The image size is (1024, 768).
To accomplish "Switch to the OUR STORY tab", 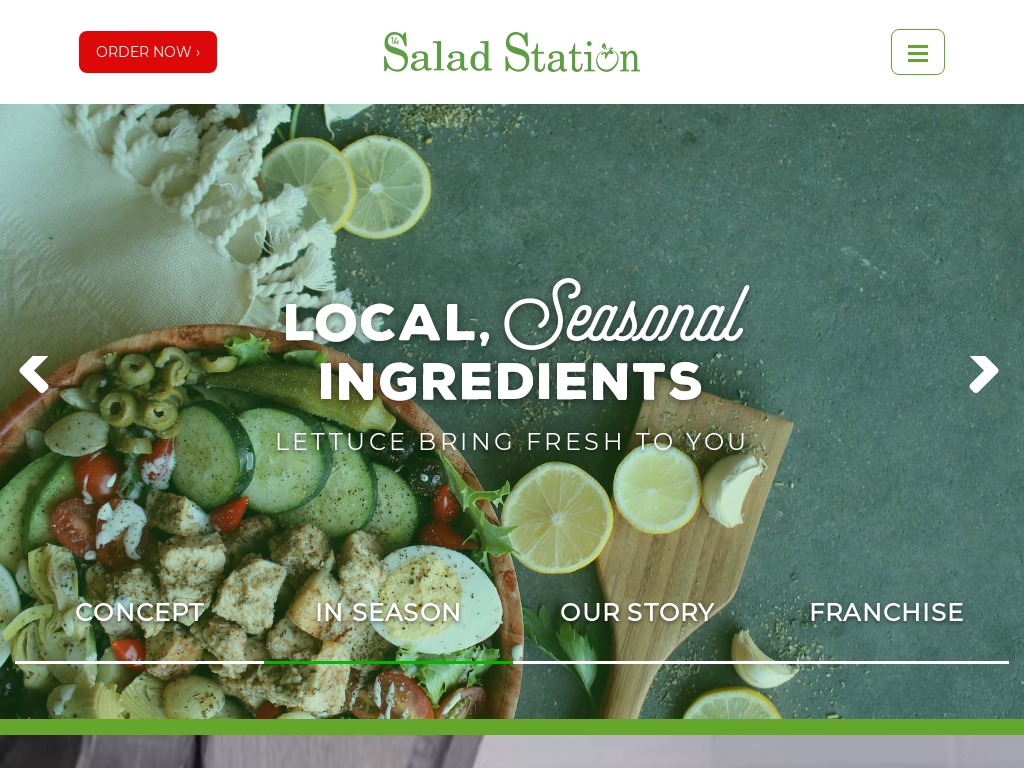I will point(637,612).
